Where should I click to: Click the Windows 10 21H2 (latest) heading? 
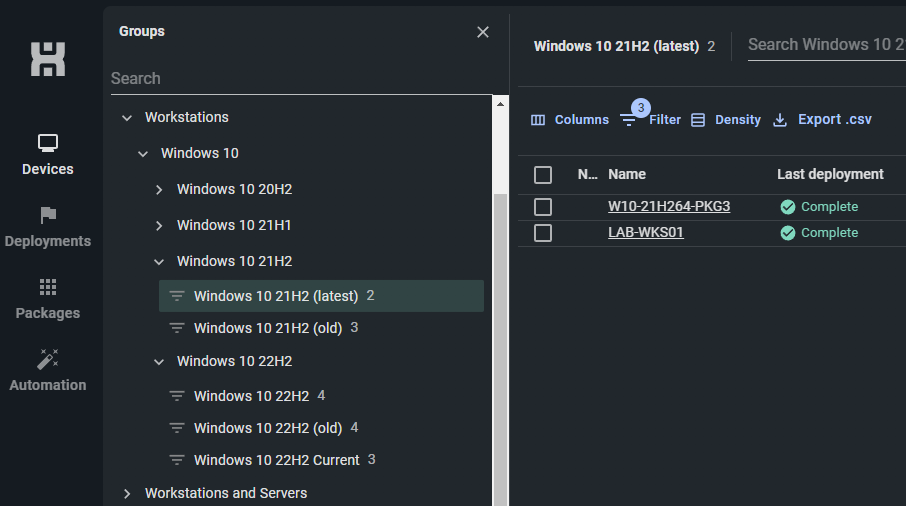[x=617, y=46]
